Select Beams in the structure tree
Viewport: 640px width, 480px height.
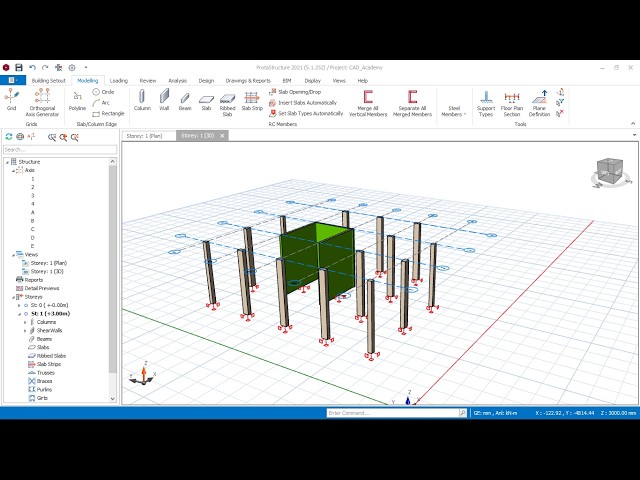click(x=44, y=339)
